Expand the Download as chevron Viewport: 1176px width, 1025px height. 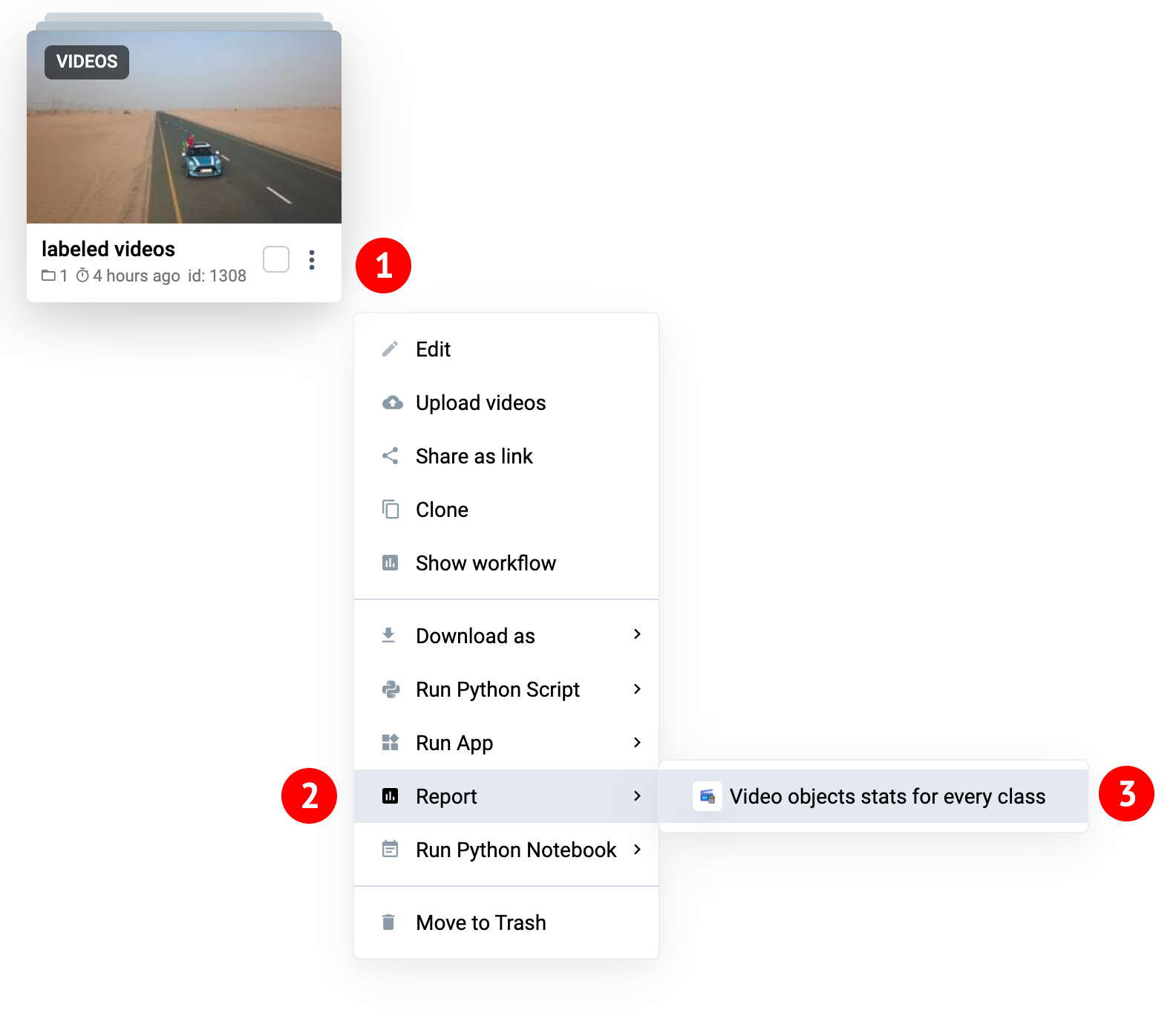637,634
